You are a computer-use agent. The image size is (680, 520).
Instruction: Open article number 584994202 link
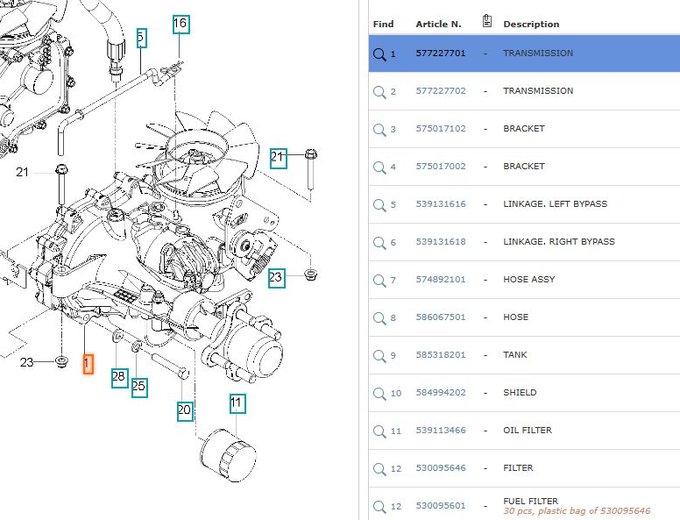point(441,392)
